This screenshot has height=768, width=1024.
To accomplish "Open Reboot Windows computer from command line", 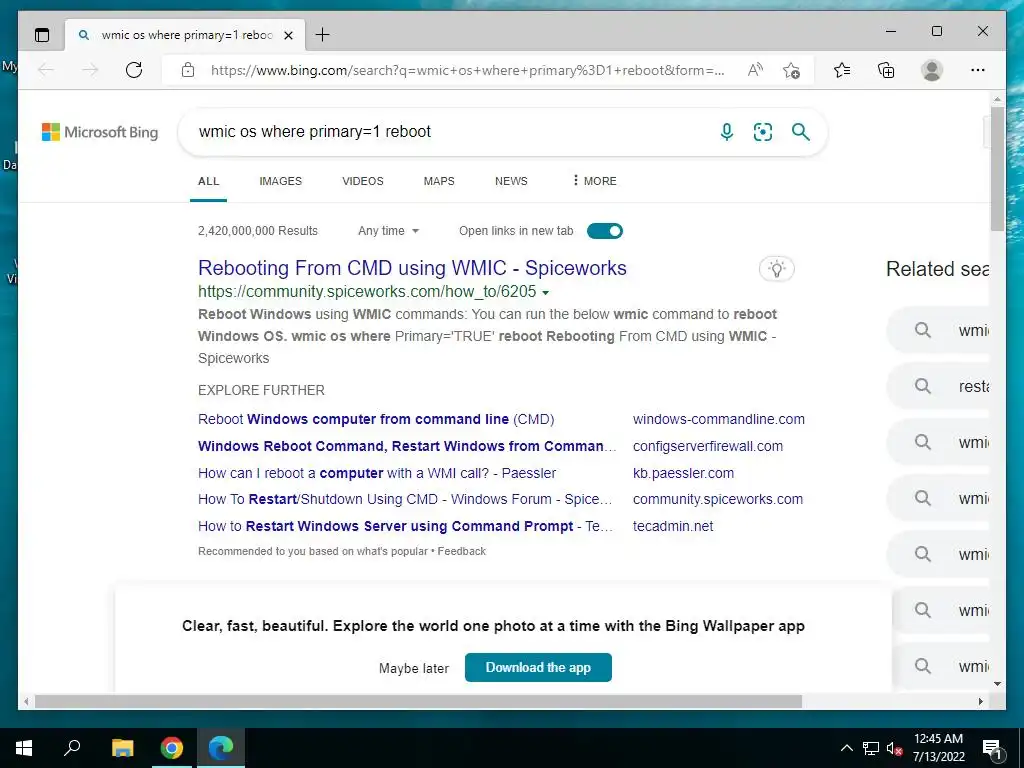I will [x=376, y=419].
